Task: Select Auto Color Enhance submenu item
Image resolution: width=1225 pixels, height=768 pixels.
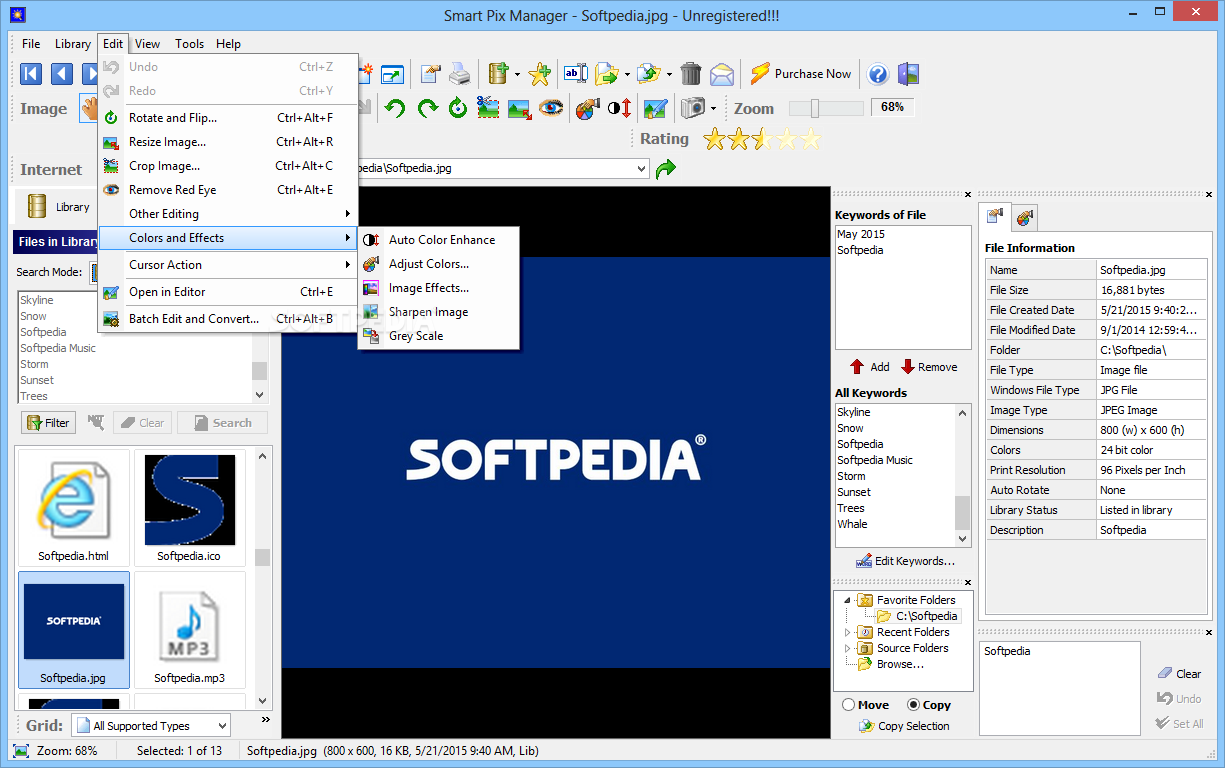Action: 439,240
